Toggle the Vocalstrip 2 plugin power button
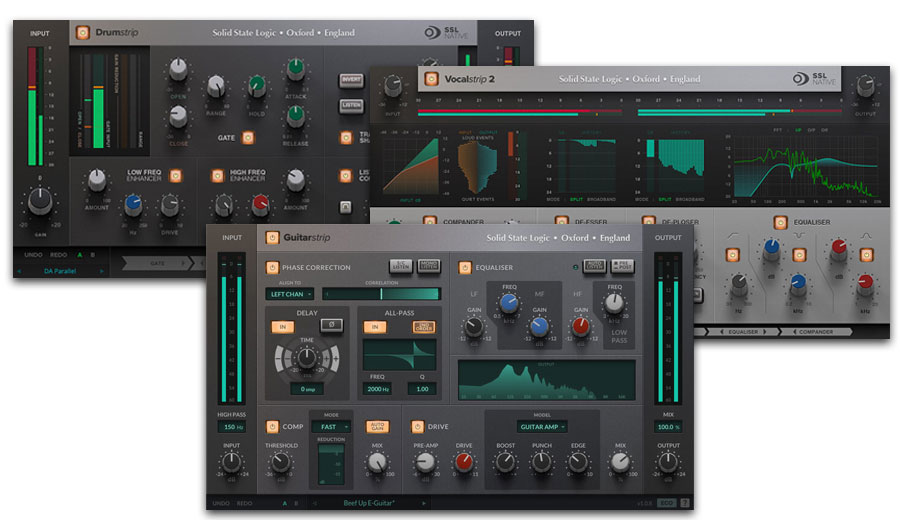 [432, 79]
